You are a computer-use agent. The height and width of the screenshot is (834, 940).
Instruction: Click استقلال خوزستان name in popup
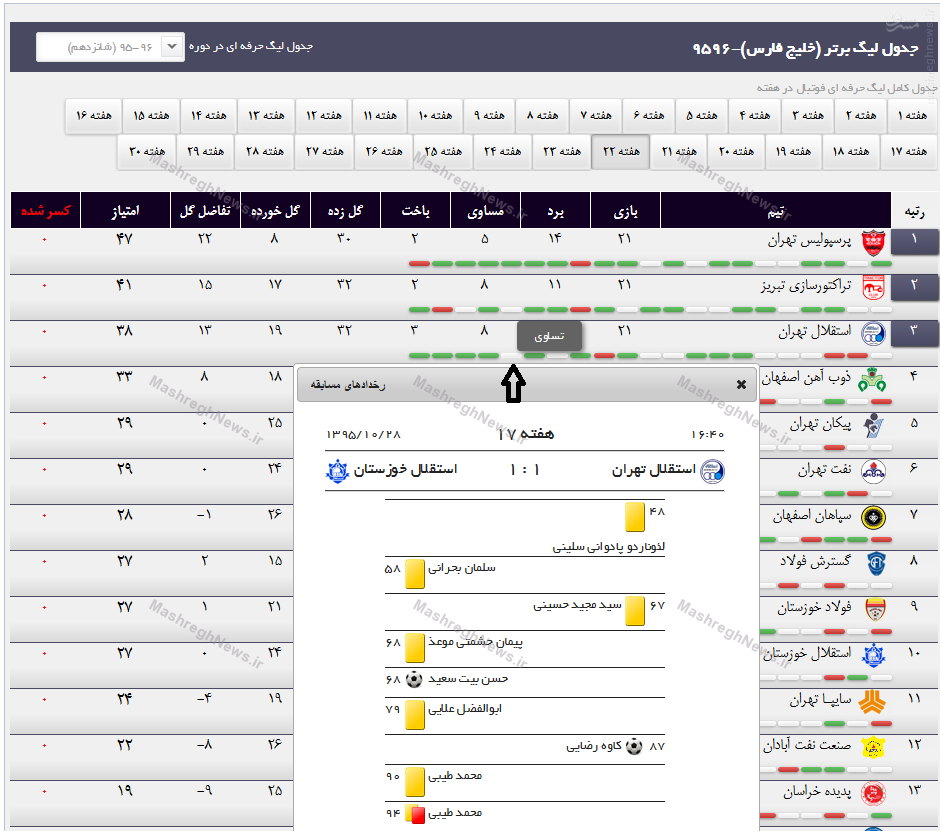[x=405, y=469]
